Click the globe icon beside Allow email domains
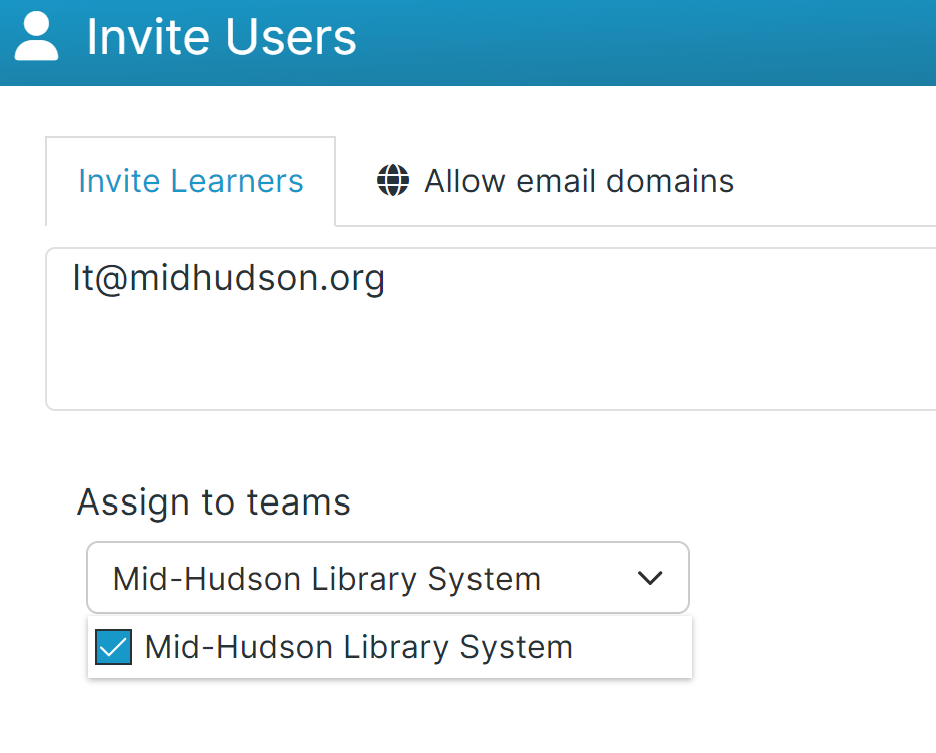Image resolution: width=936 pixels, height=753 pixels. [393, 180]
